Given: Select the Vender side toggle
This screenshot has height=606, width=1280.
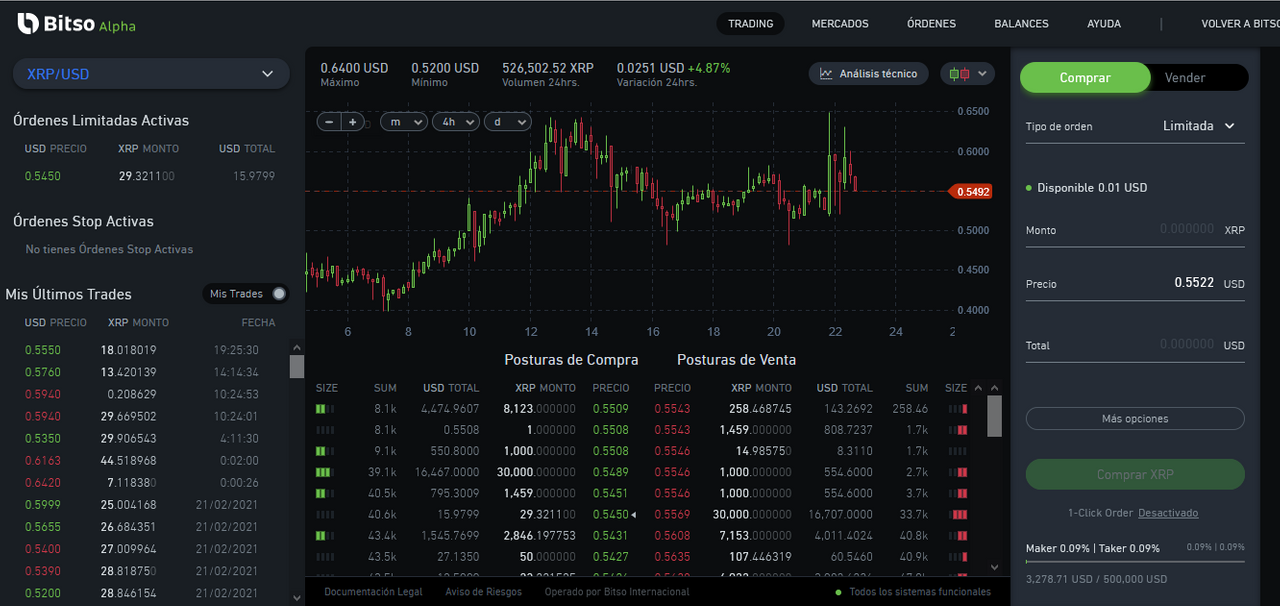Looking at the screenshot, I should (x=1185, y=78).
